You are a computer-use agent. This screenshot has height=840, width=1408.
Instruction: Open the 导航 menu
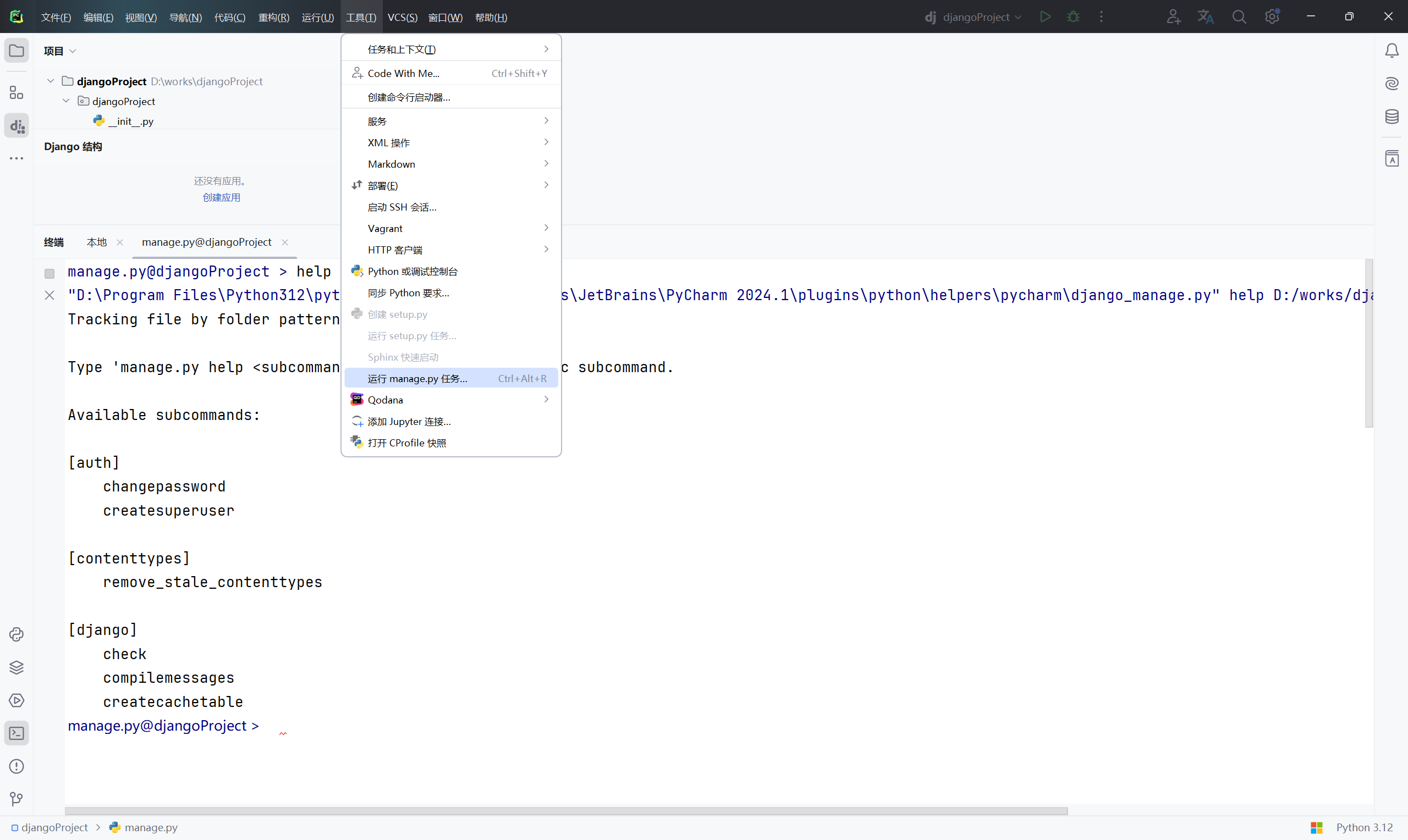coord(185,18)
